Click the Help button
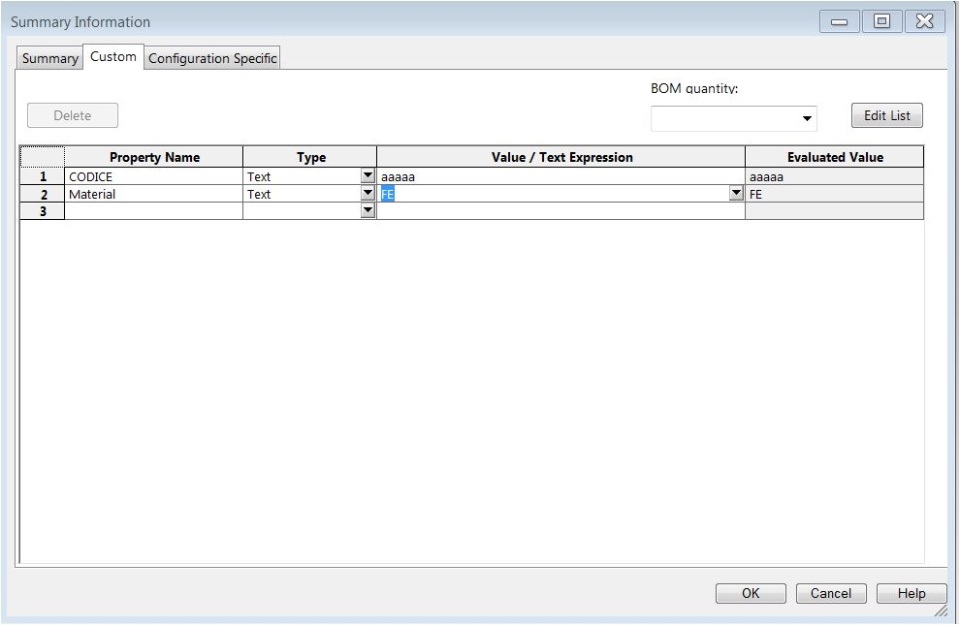 click(911, 593)
